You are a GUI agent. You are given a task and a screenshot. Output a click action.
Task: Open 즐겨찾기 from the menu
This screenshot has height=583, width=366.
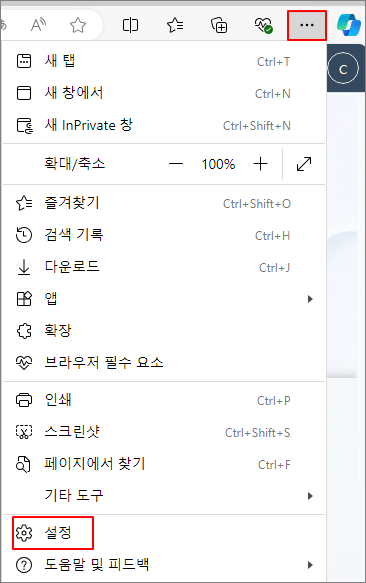click(x=164, y=203)
